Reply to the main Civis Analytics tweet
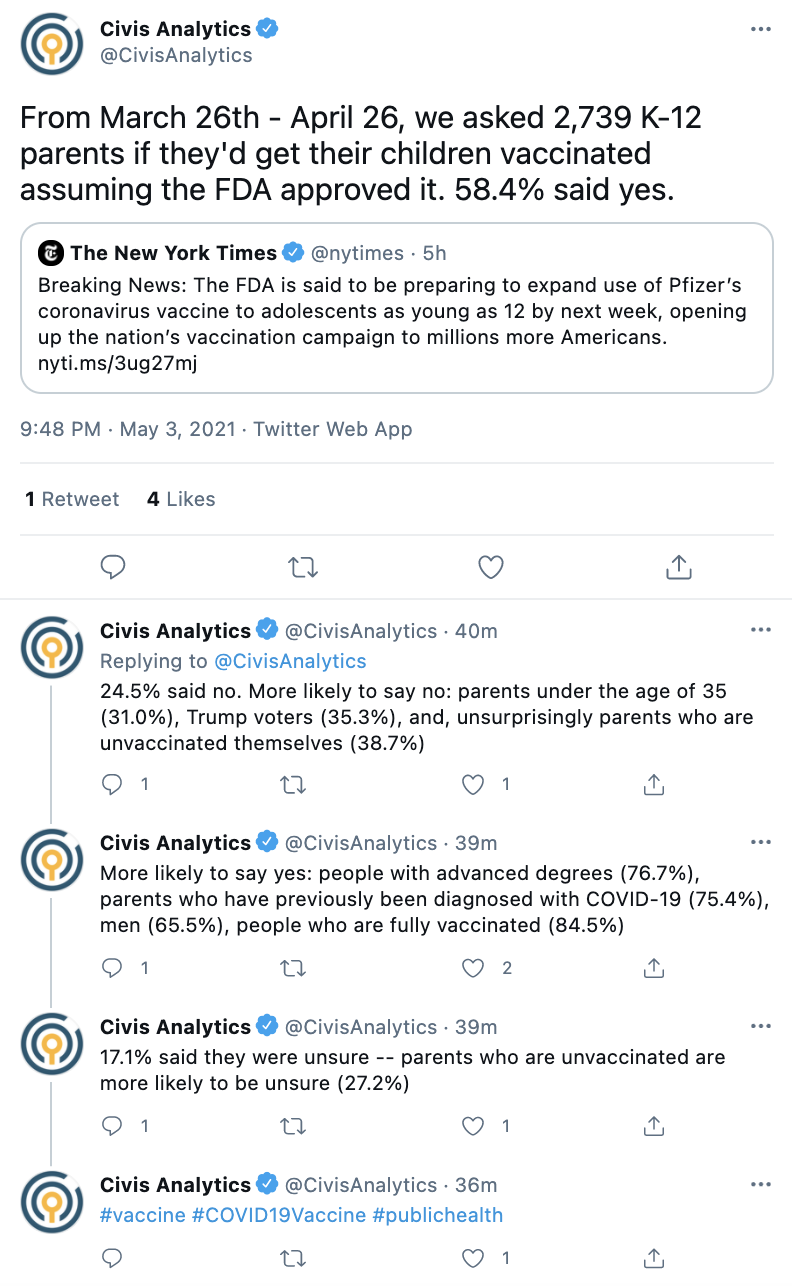This screenshot has height=1286, width=792. coord(114,568)
